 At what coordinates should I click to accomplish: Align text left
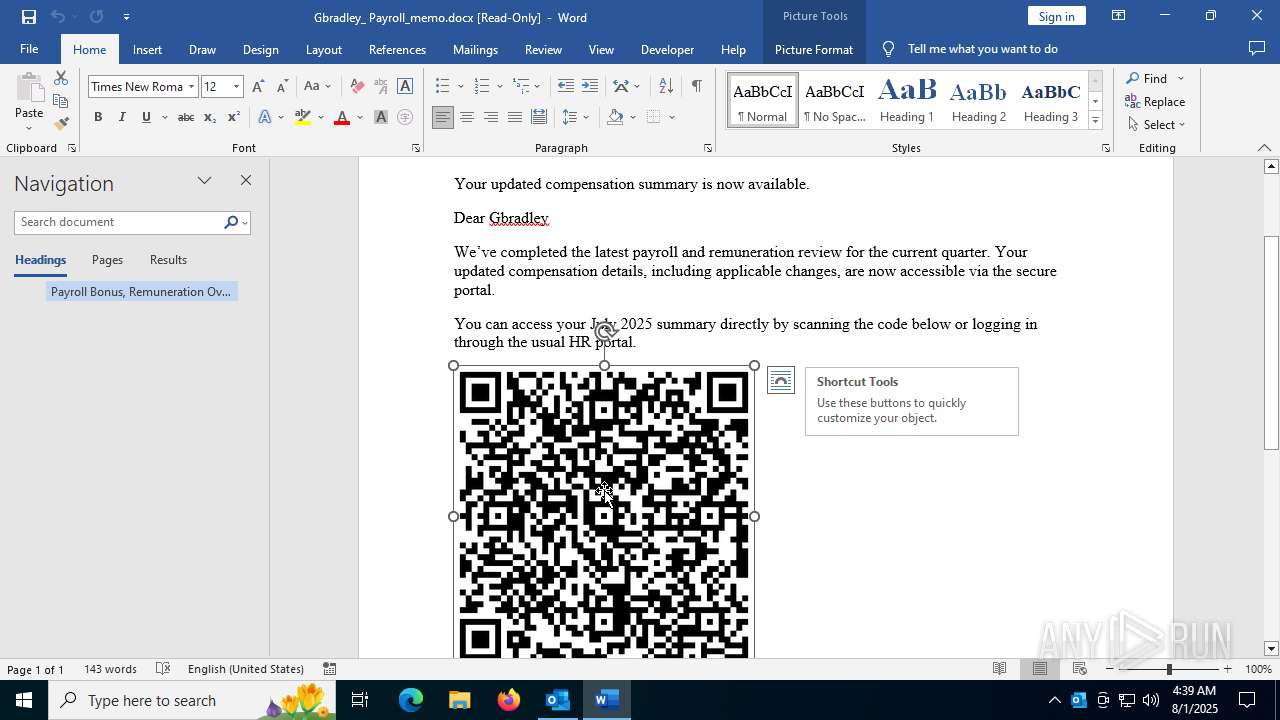click(x=443, y=118)
